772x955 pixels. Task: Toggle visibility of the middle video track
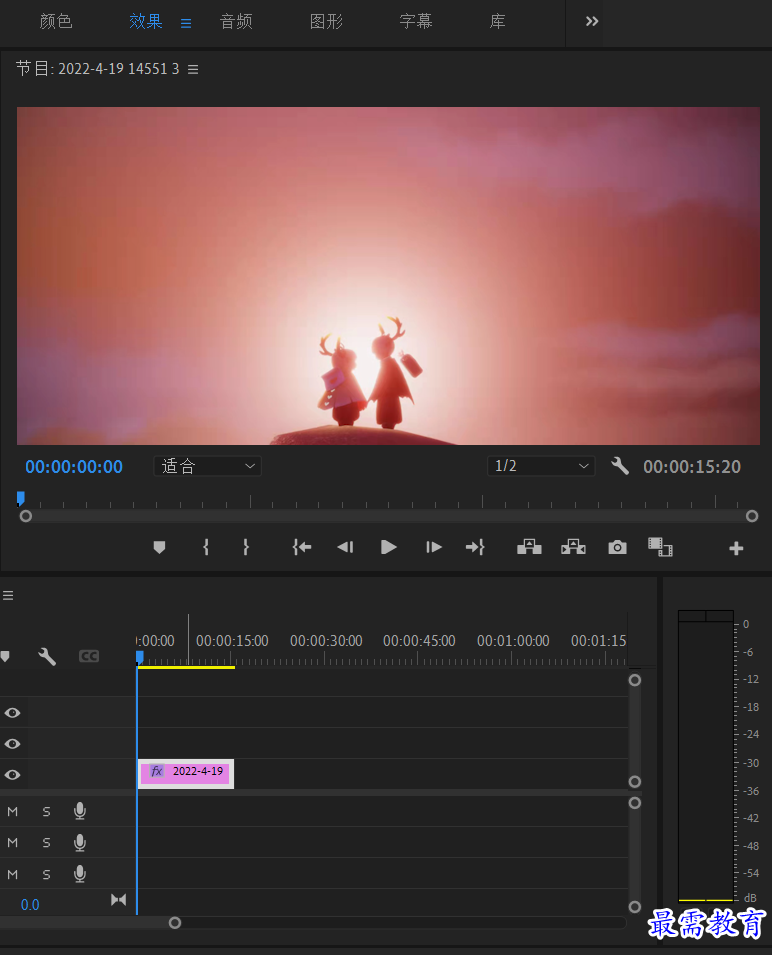[x=12, y=744]
